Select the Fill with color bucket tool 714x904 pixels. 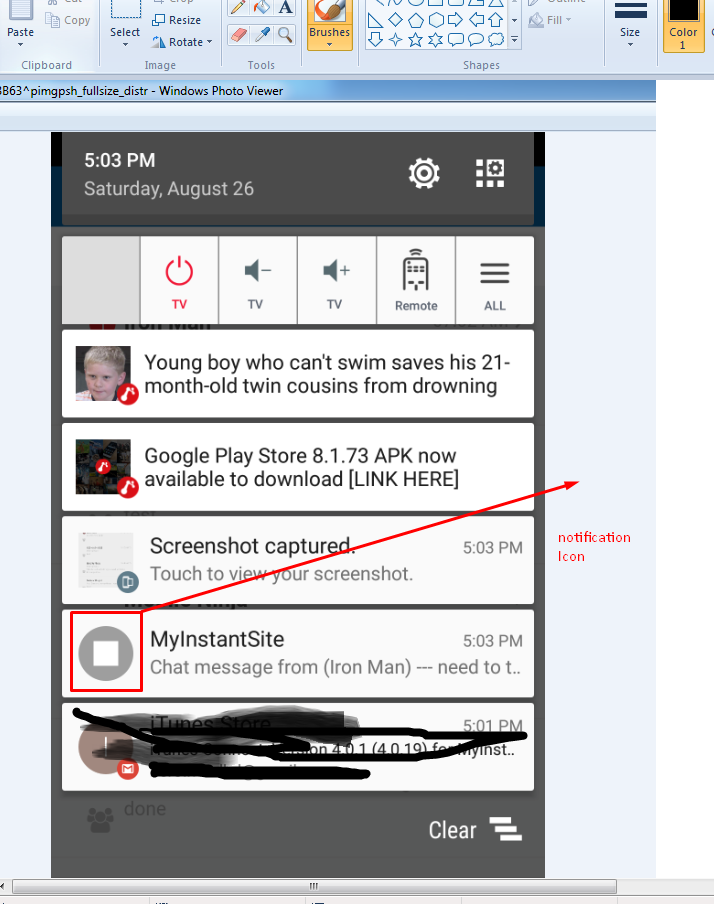pos(262,7)
